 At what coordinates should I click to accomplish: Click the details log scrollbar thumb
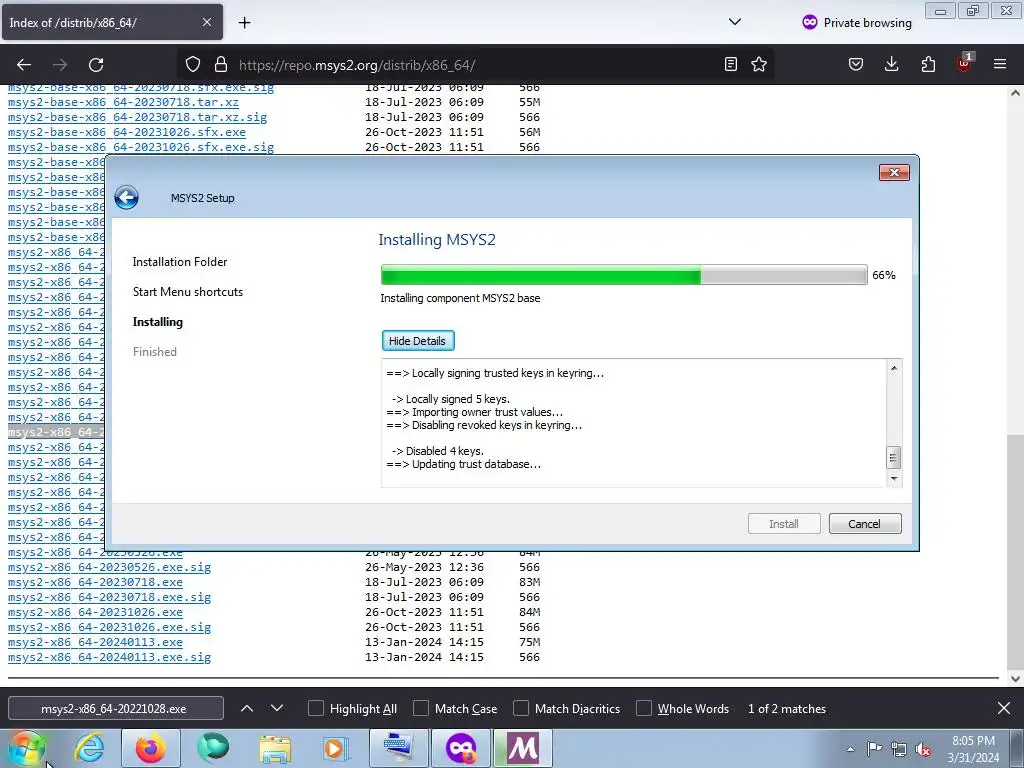point(894,457)
